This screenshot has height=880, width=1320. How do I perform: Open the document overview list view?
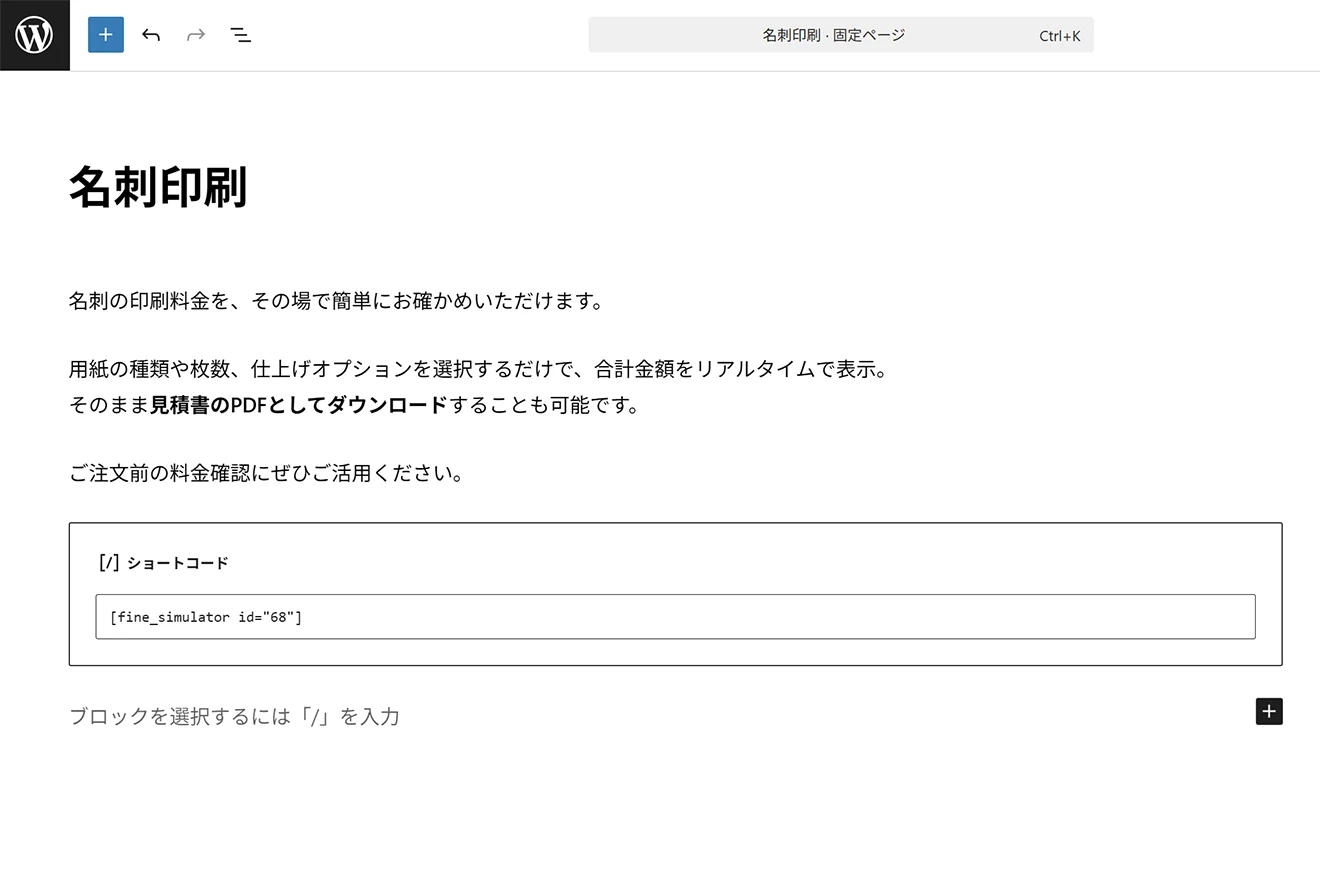pos(241,35)
